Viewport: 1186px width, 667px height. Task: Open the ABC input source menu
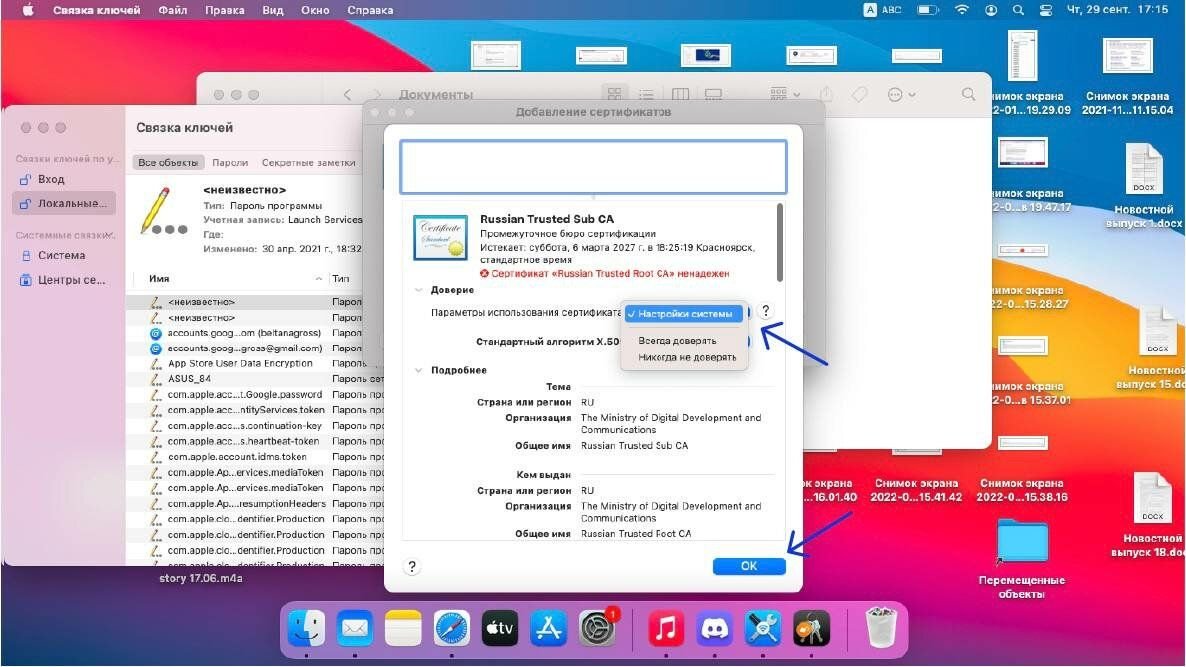click(x=882, y=11)
